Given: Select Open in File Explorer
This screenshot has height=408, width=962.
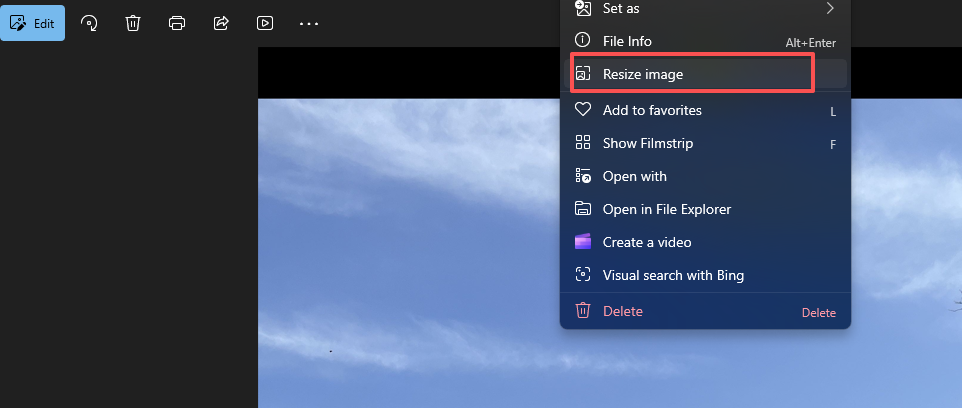Looking at the screenshot, I should pos(666,209).
